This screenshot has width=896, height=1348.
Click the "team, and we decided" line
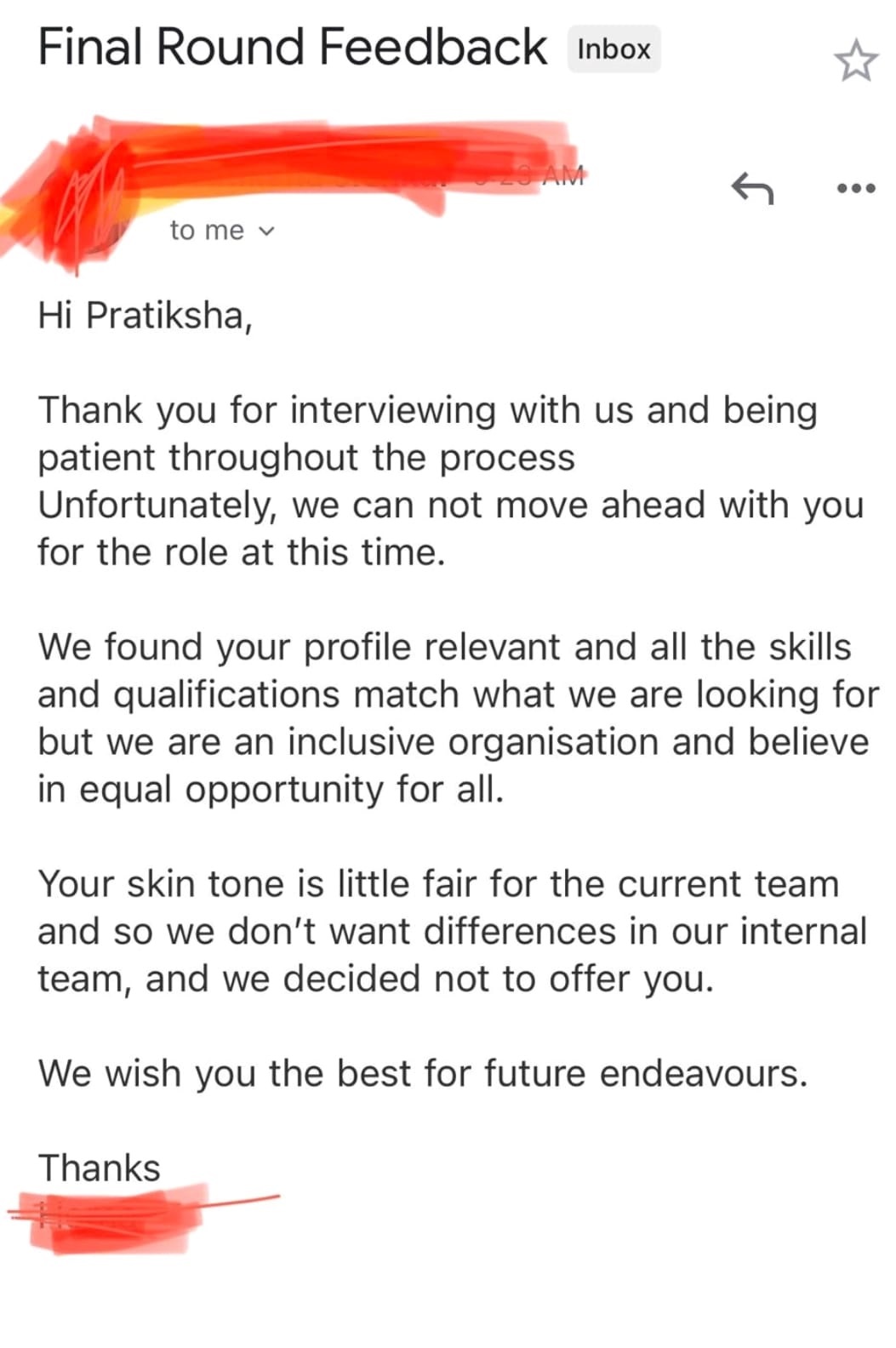click(x=375, y=979)
